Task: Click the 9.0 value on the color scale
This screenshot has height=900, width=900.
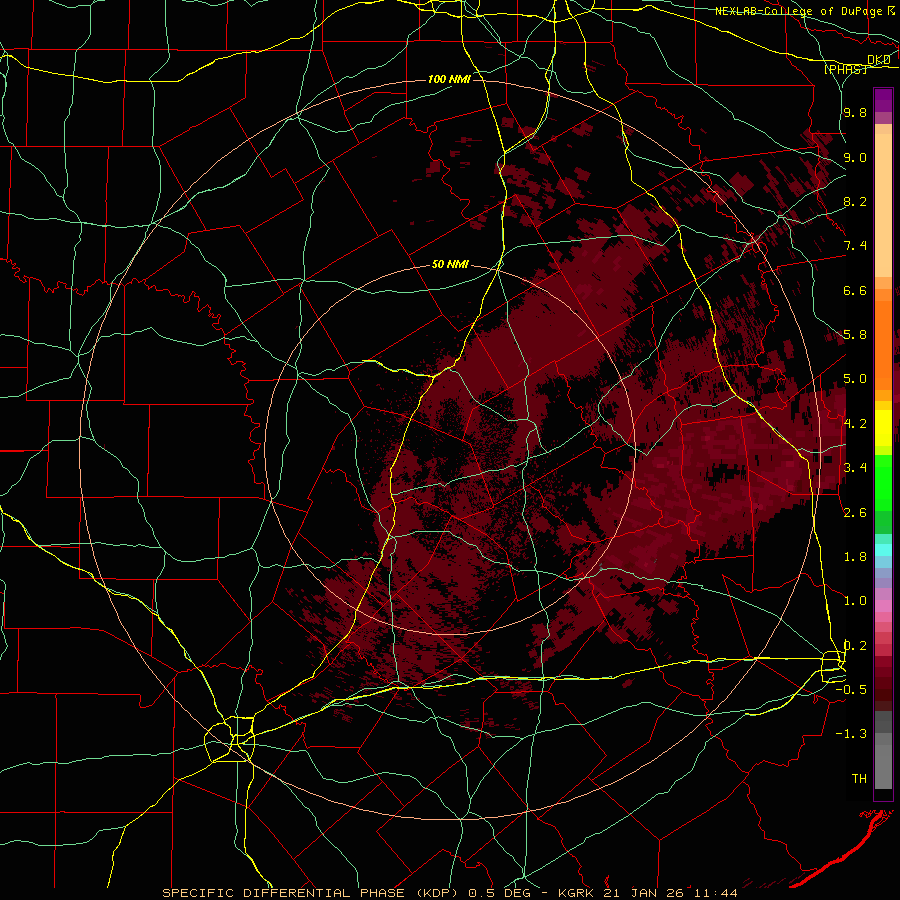Action: point(855,157)
